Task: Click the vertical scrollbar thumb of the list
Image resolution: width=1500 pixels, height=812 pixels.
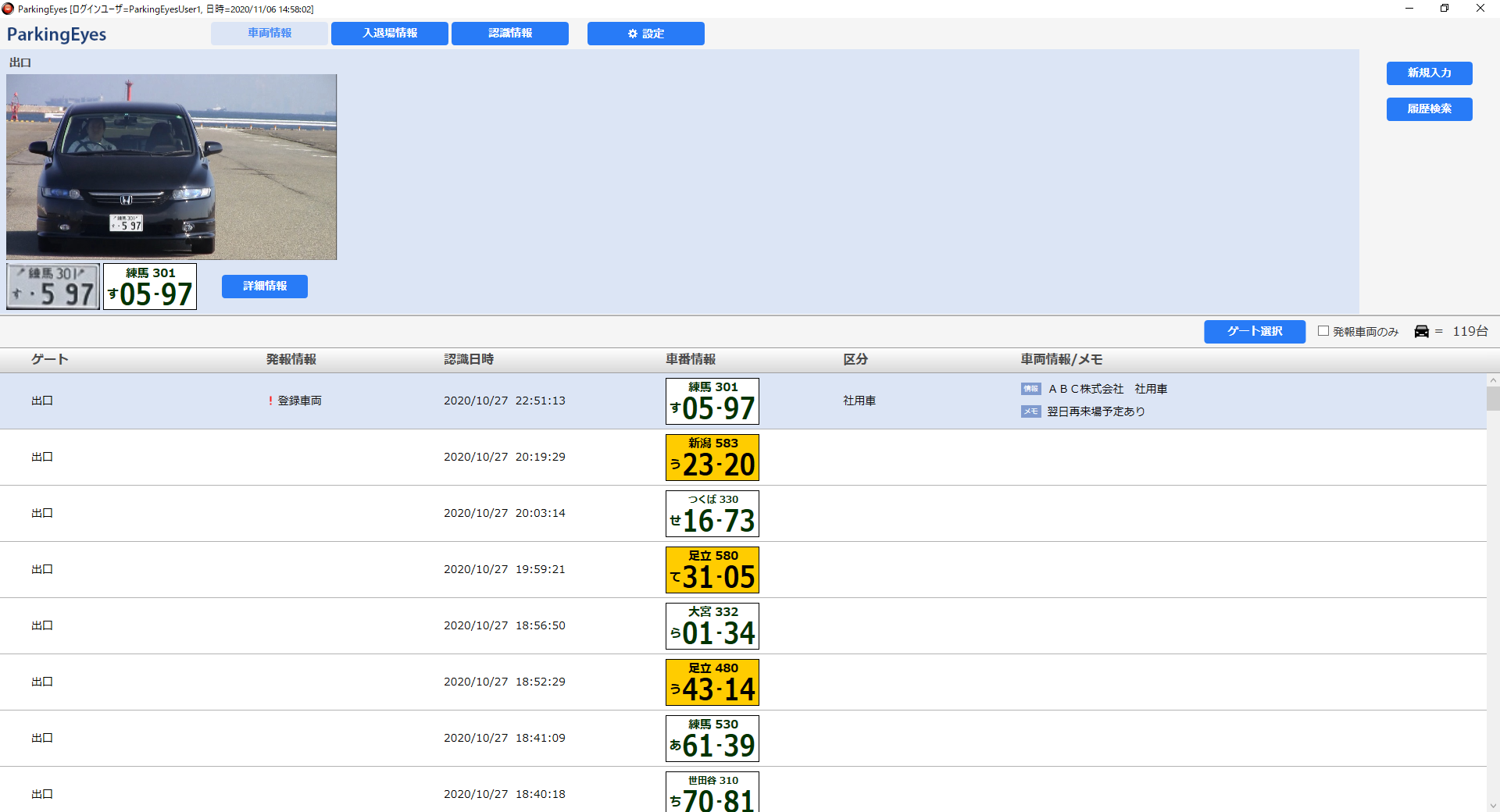Action: click(1493, 398)
